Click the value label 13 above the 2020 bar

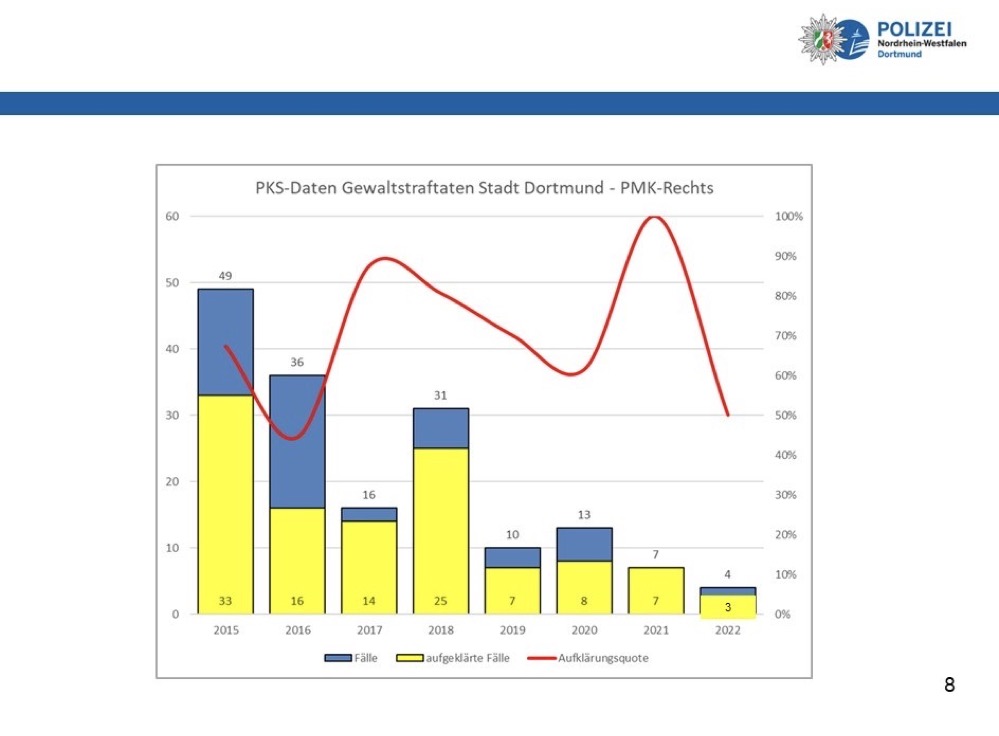tap(584, 514)
